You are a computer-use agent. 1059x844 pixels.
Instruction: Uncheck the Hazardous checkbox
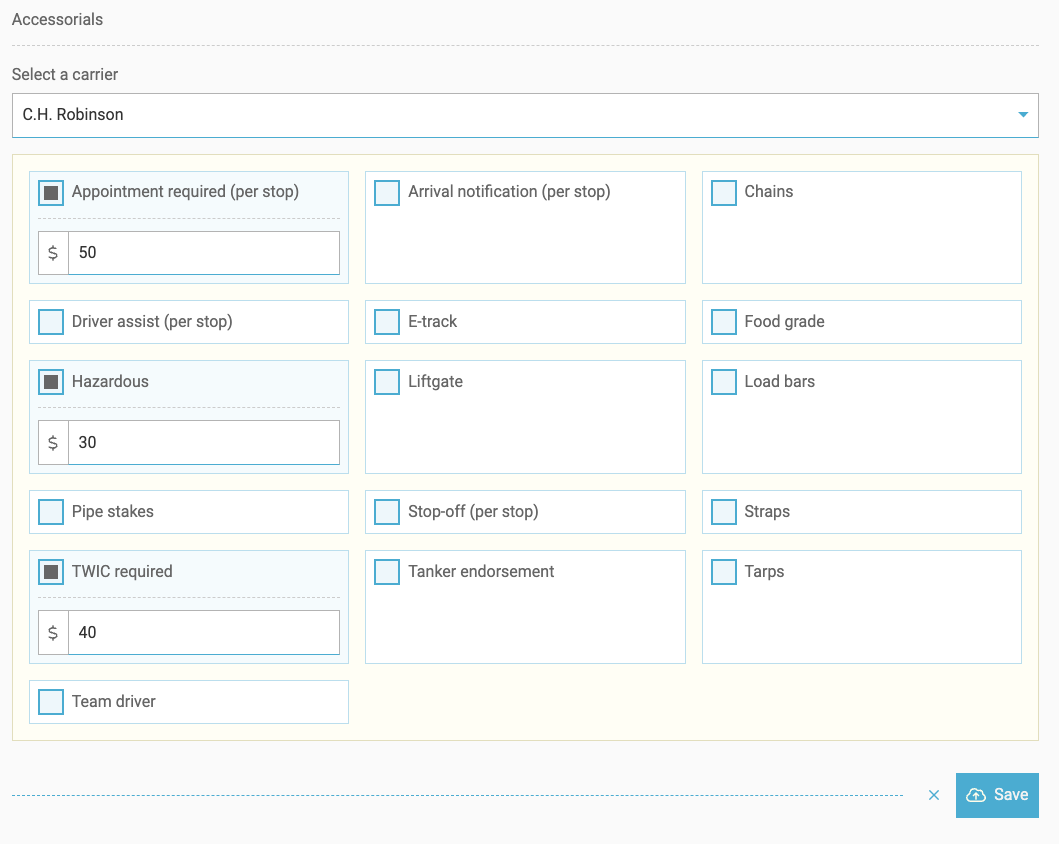tap(51, 383)
